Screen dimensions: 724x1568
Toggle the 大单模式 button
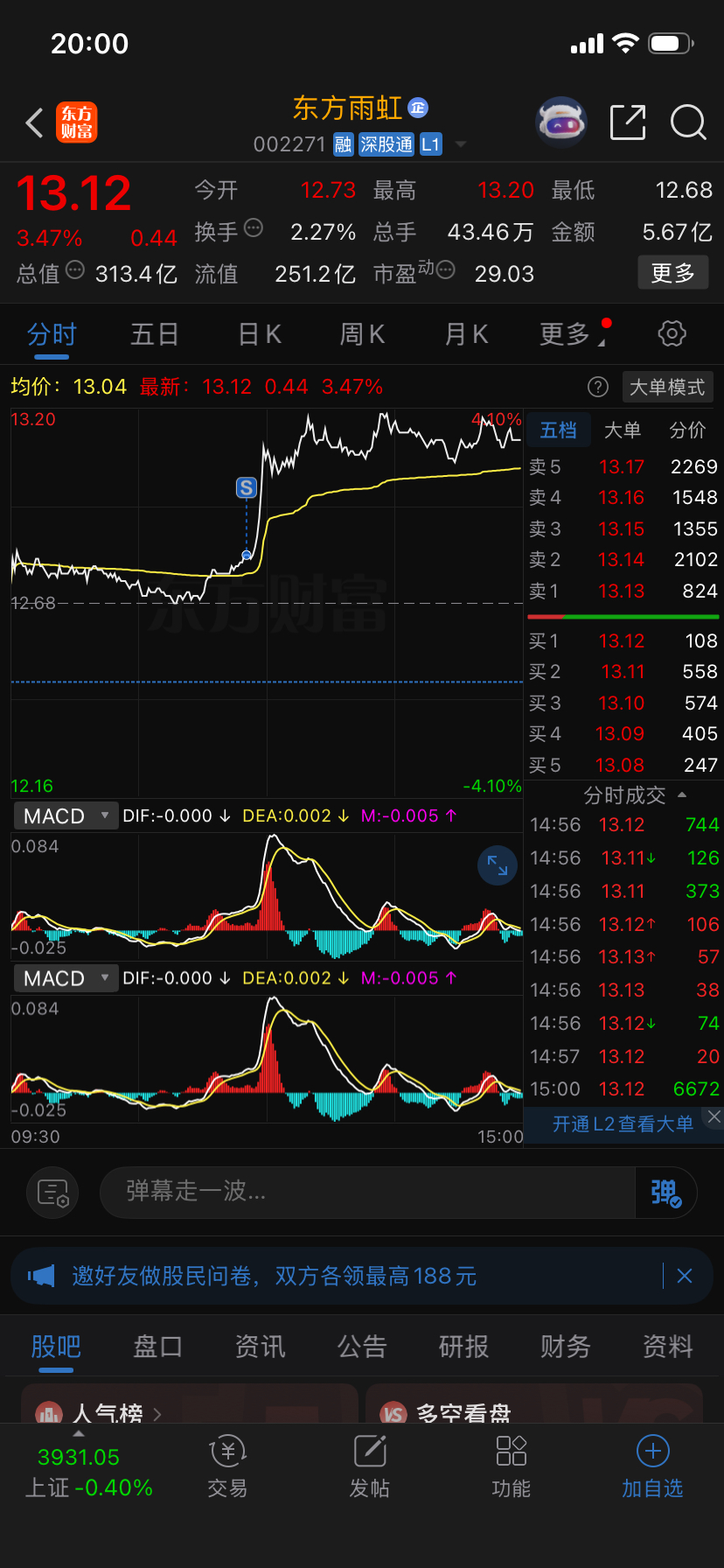(667, 387)
